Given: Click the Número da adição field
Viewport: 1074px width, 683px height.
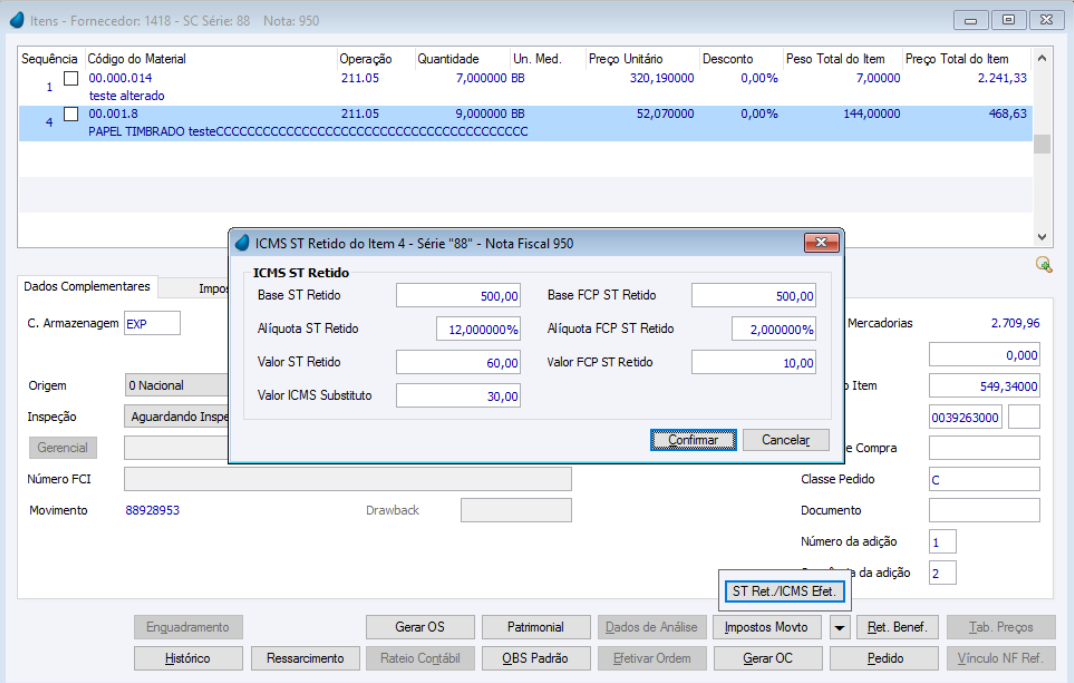Looking at the screenshot, I should point(942,542).
